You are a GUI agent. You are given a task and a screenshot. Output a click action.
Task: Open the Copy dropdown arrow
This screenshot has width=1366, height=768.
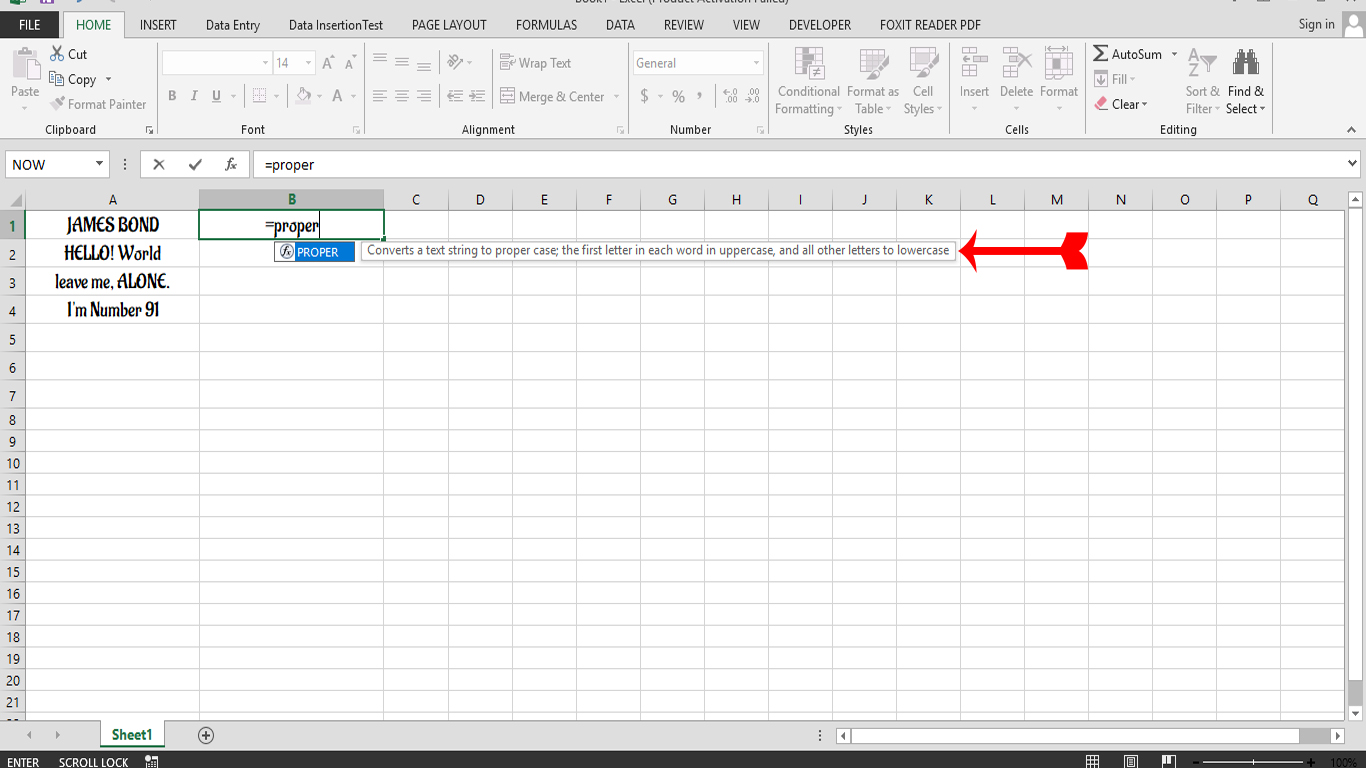tap(108, 80)
